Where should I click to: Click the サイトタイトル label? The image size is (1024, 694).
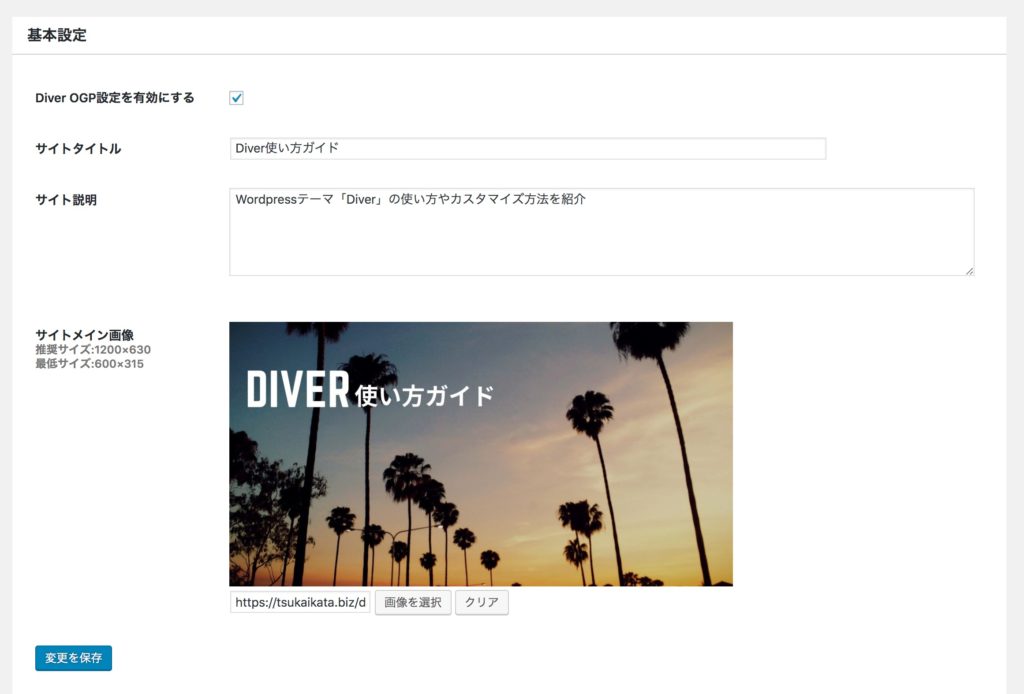78,149
